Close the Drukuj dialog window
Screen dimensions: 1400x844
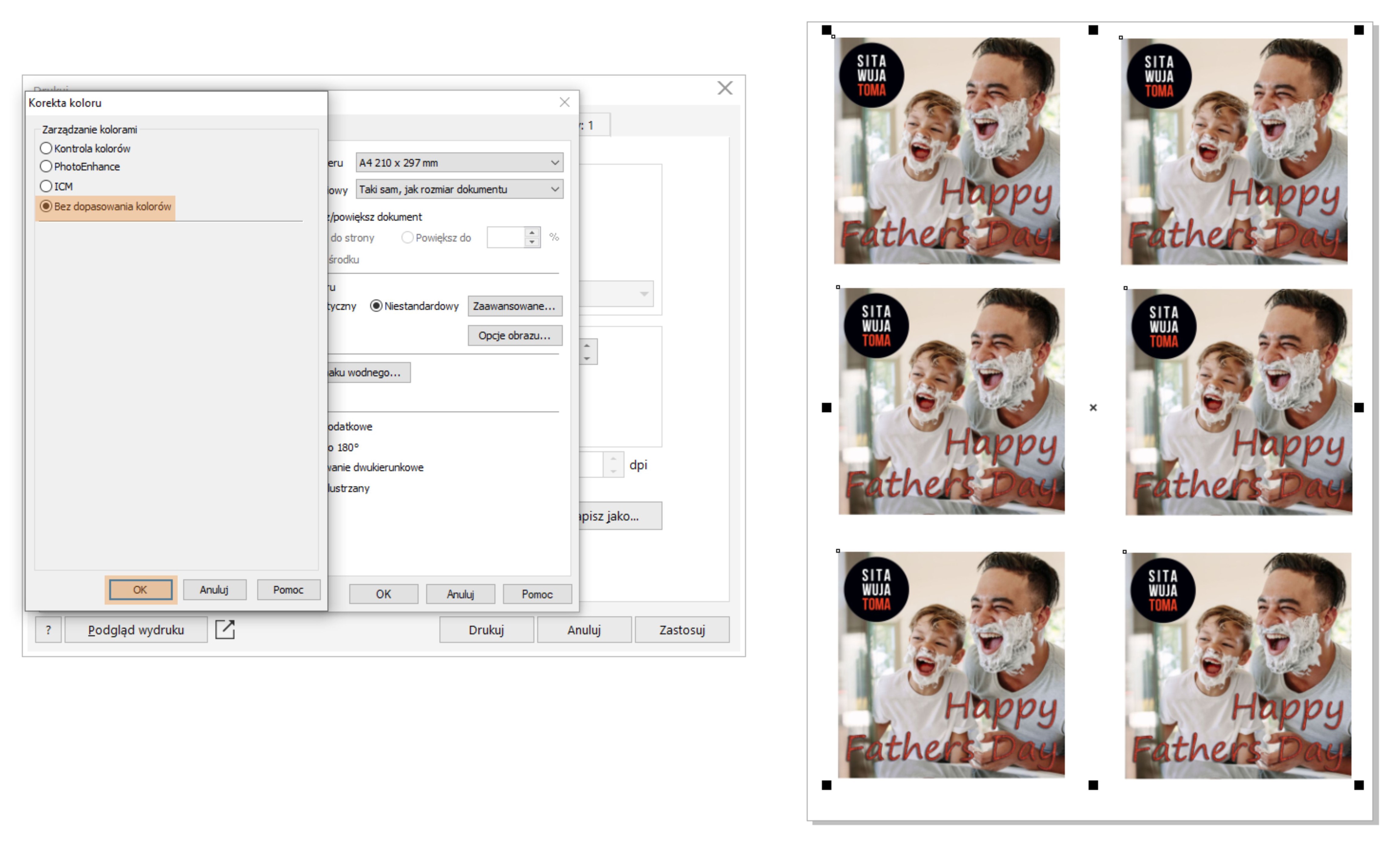click(x=724, y=88)
